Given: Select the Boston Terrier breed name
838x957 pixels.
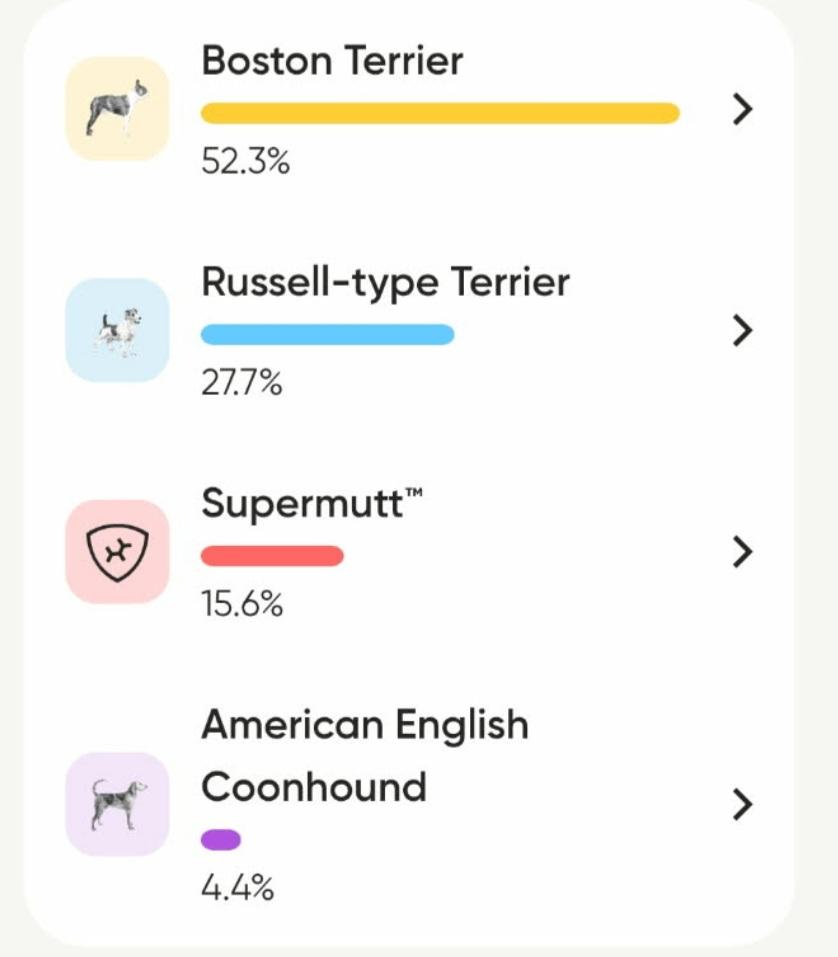Looking at the screenshot, I should click(332, 61).
